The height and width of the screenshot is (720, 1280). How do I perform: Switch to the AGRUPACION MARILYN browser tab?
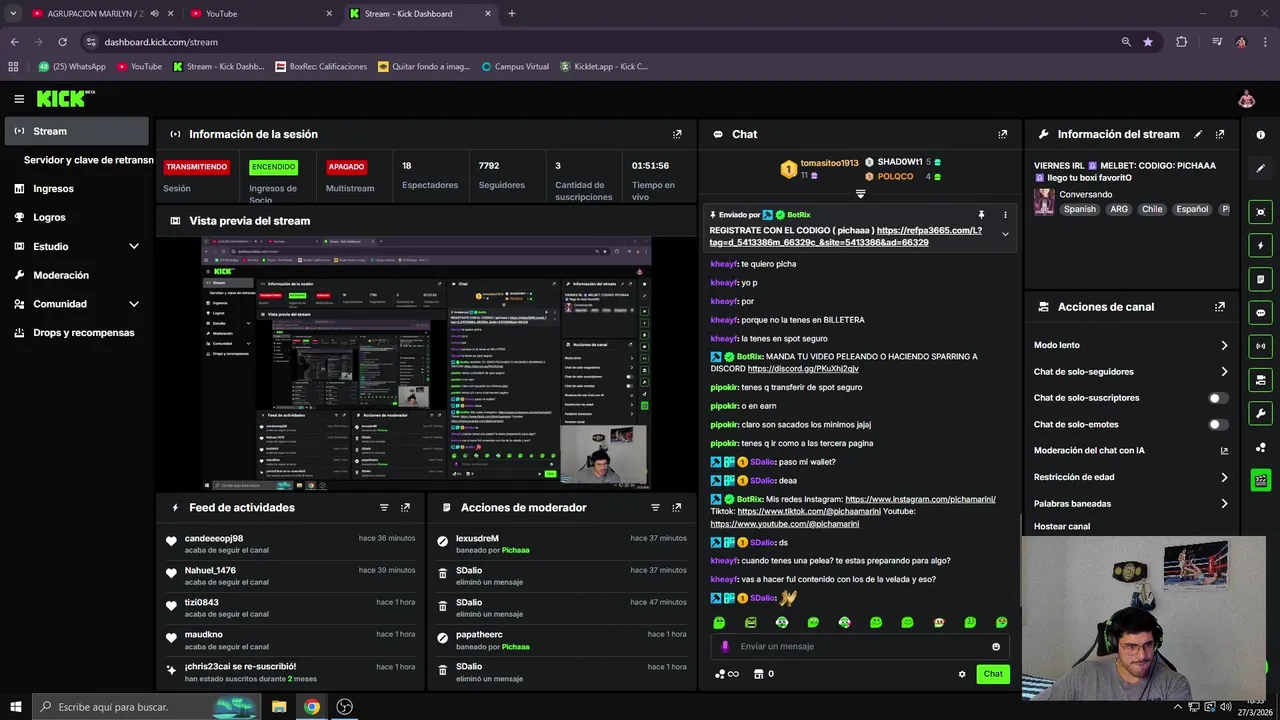[x=103, y=14]
